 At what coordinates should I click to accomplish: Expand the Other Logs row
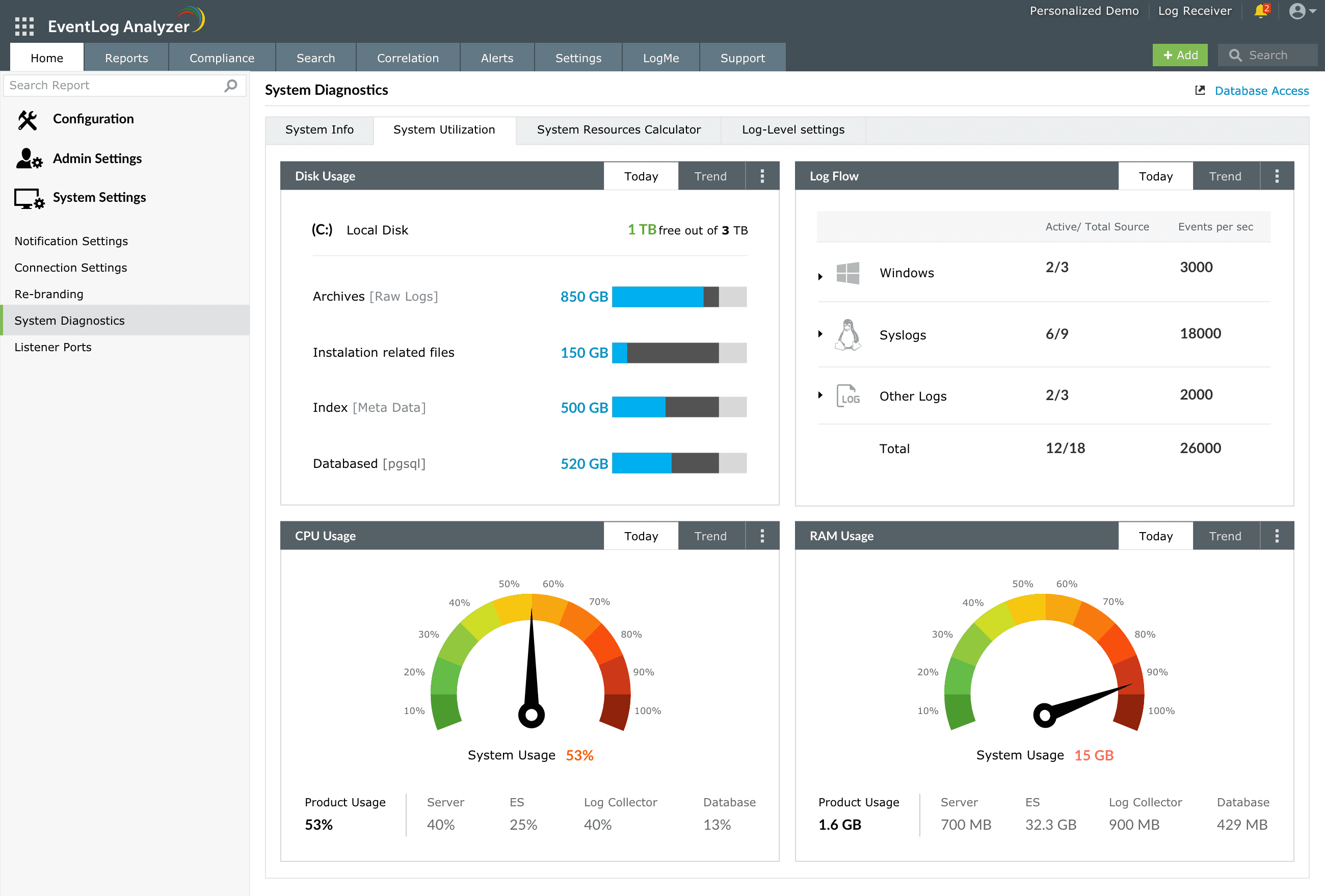[x=820, y=395]
